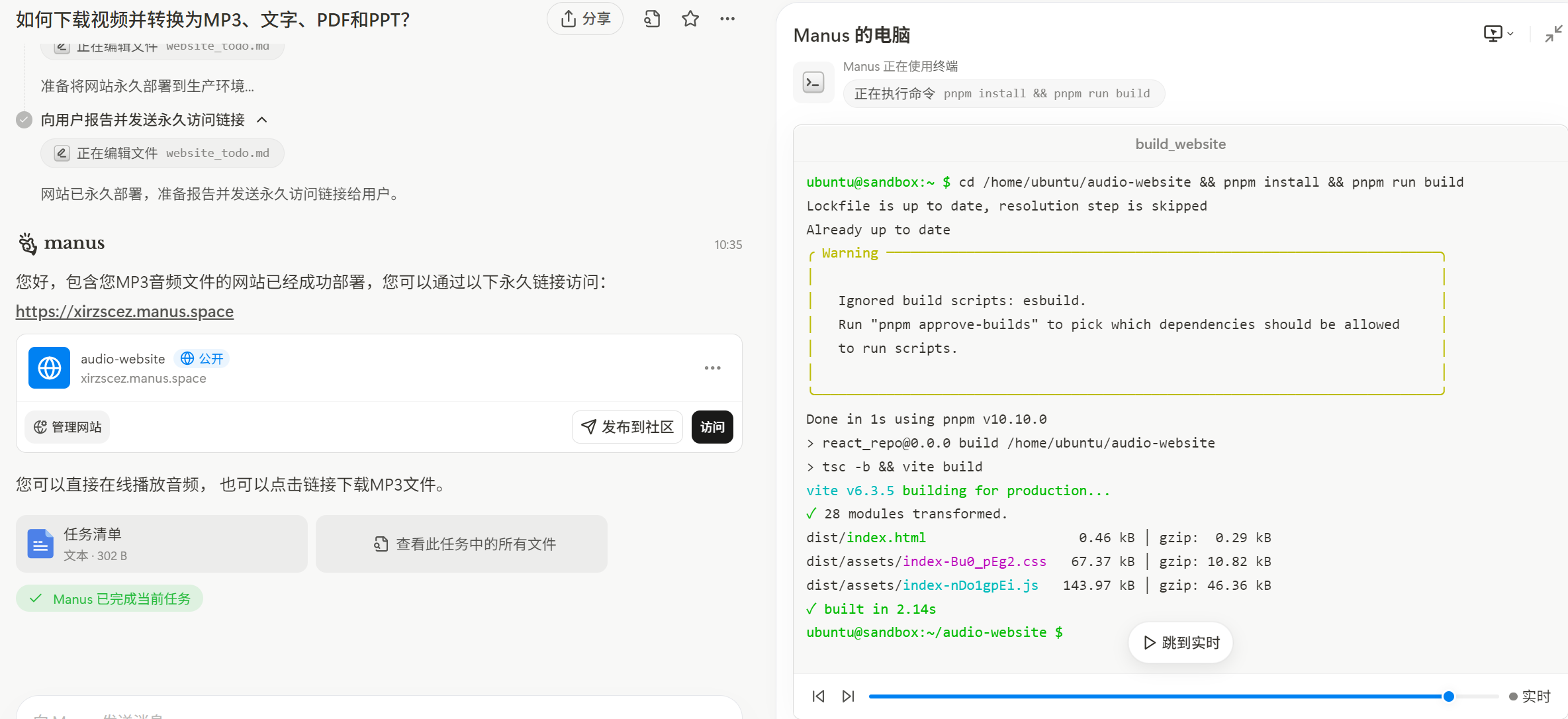Open the header more options menu

[727, 19]
